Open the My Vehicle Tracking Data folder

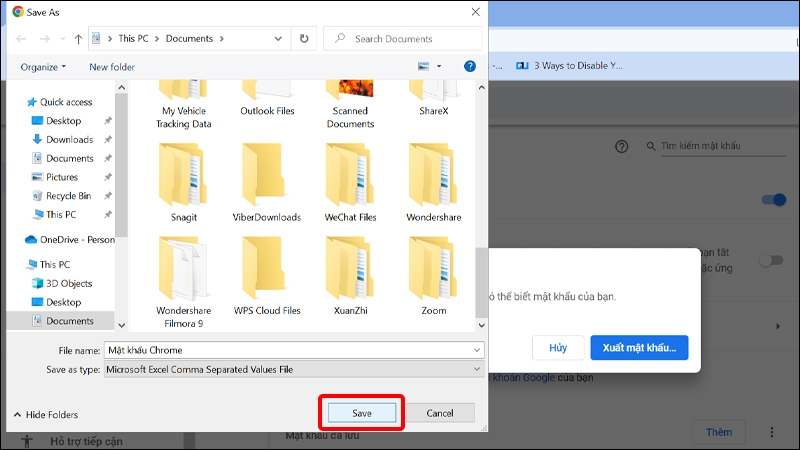point(184,104)
